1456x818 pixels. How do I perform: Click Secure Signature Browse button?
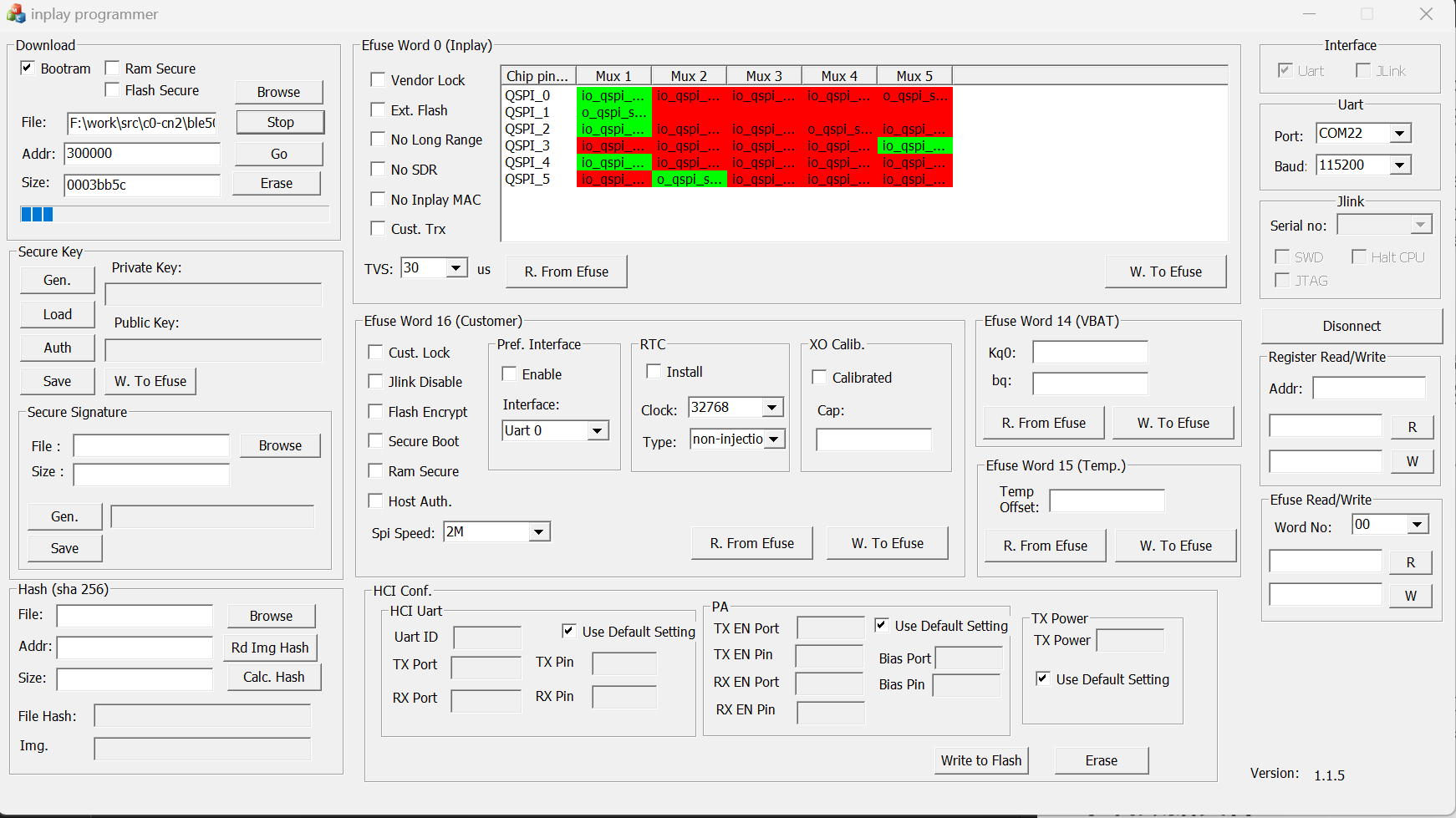pyautogui.click(x=280, y=445)
